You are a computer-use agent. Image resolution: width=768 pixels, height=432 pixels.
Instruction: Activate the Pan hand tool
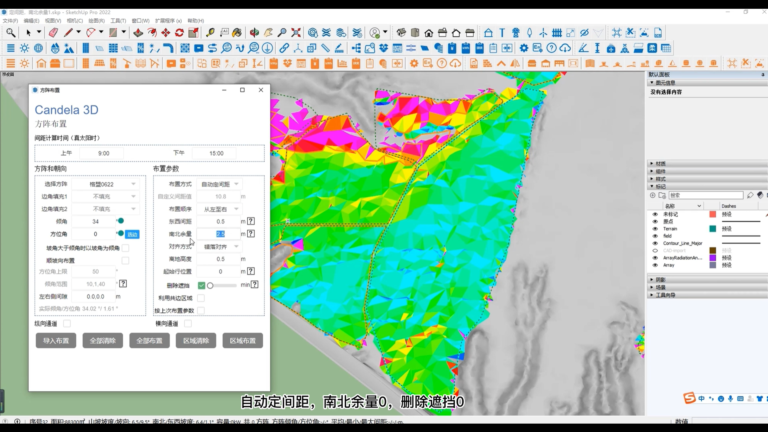268,33
